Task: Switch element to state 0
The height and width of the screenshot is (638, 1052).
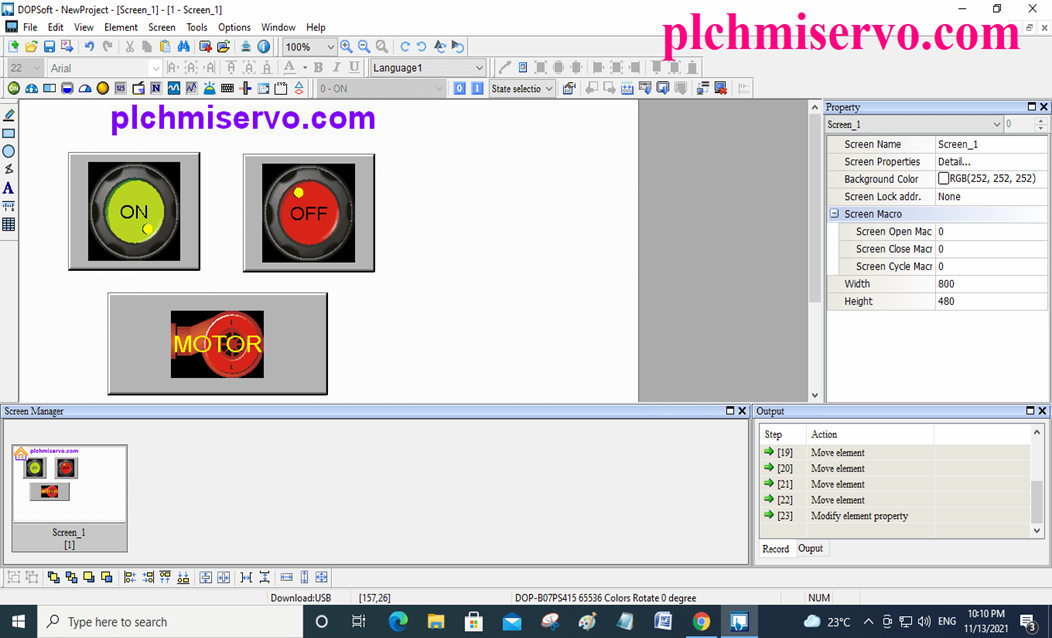Action: tap(459, 88)
